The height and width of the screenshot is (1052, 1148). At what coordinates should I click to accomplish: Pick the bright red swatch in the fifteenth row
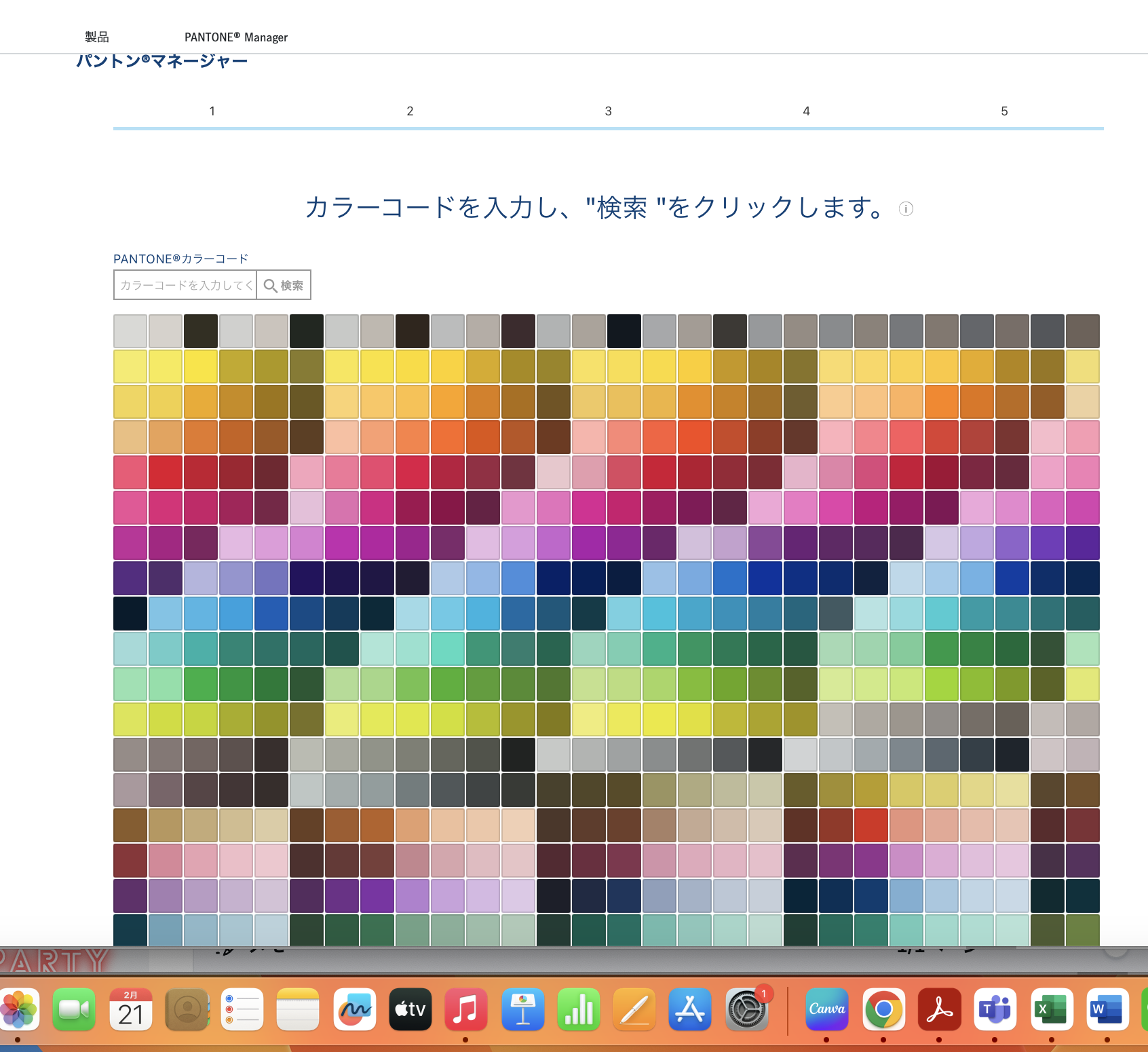[x=871, y=825]
